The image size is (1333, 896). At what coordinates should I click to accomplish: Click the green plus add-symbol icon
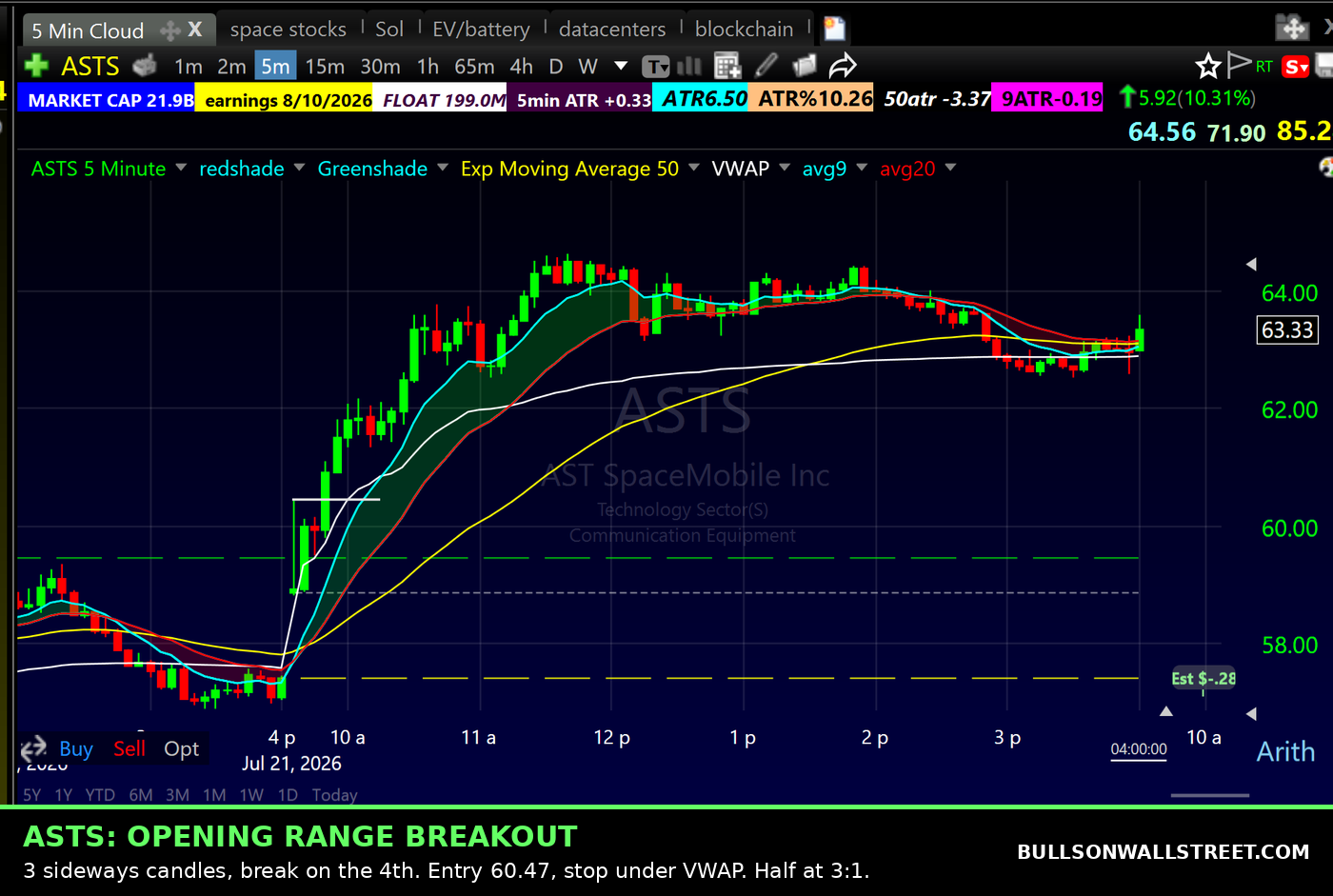click(x=36, y=66)
